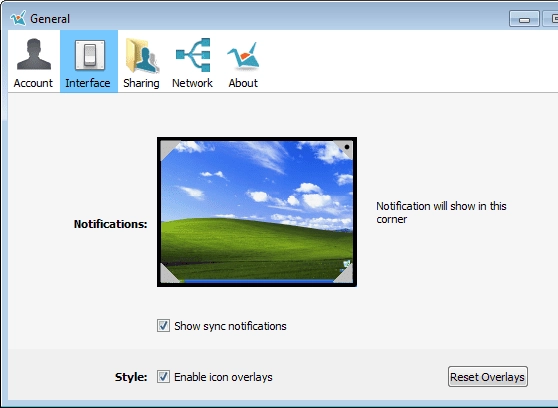Click 'Notification will show in this corner' text
Image resolution: width=558 pixels, height=408 pixels.
tap(441, 213)
